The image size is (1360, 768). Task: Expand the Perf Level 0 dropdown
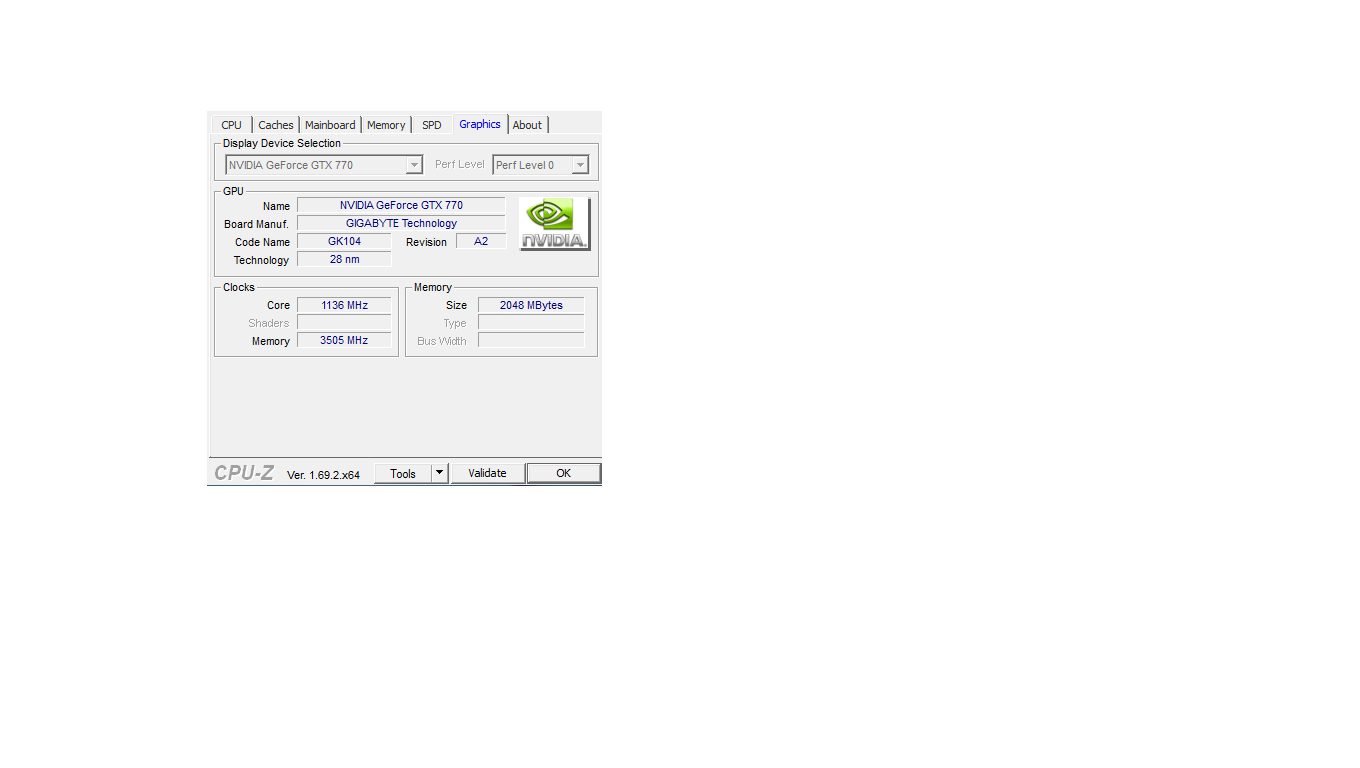pos(541,165)
